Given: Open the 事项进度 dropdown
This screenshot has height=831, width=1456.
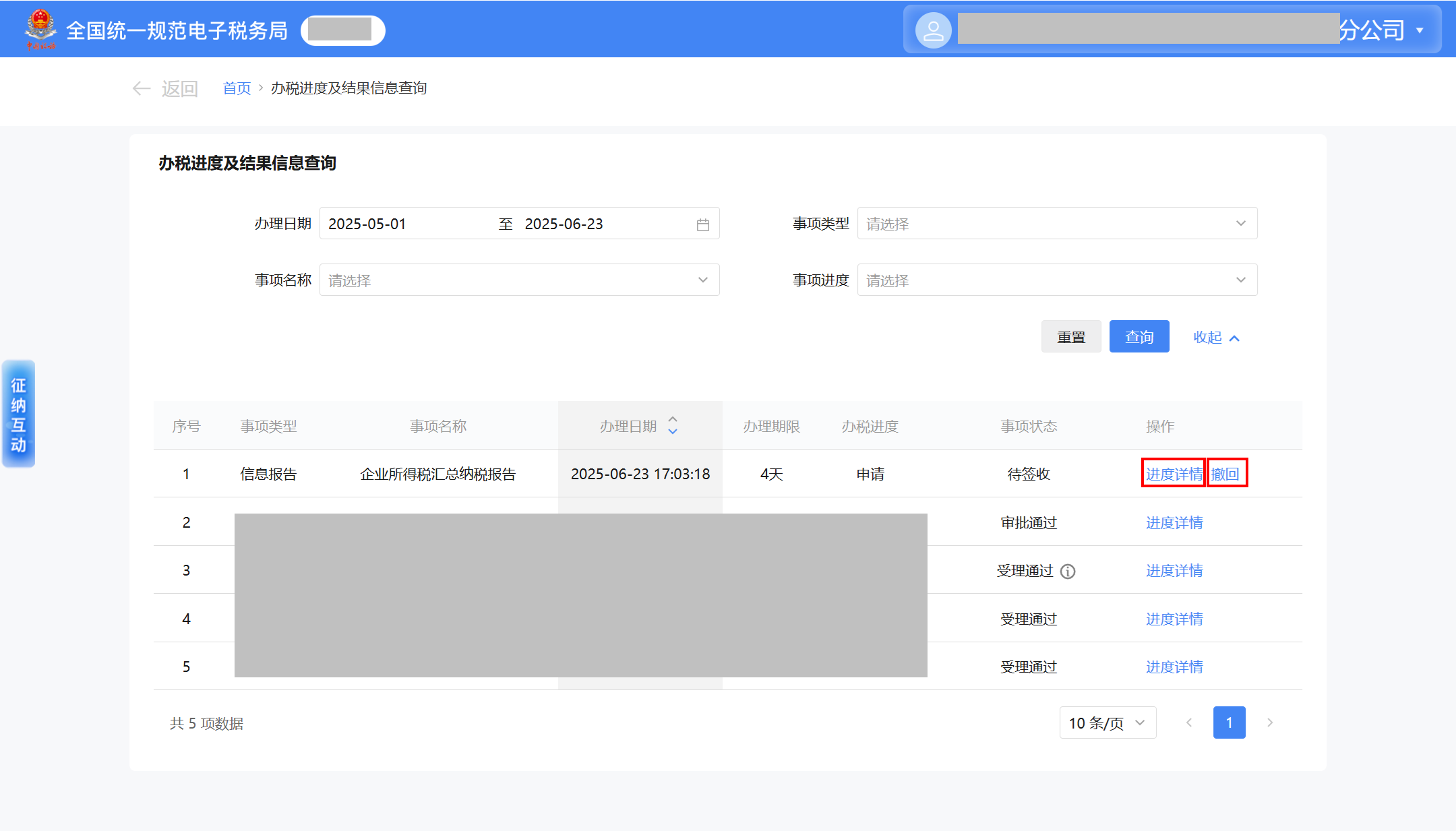Looking at the screenshot, I should (1056, 280).
